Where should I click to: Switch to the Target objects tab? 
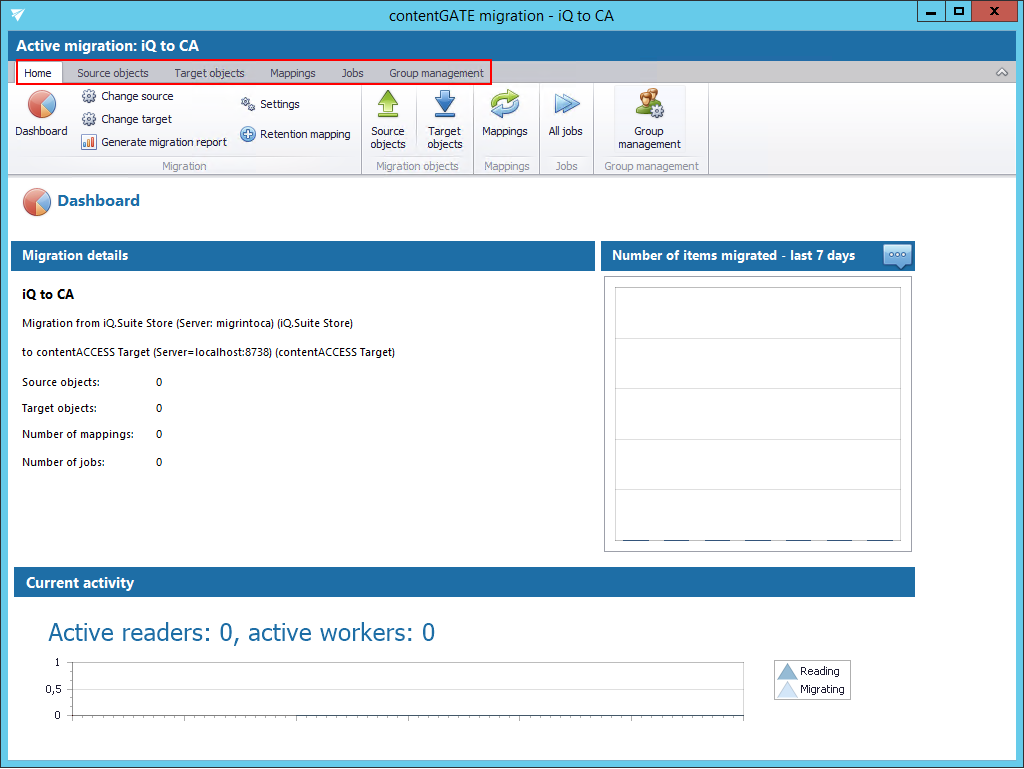click(209, 73)
